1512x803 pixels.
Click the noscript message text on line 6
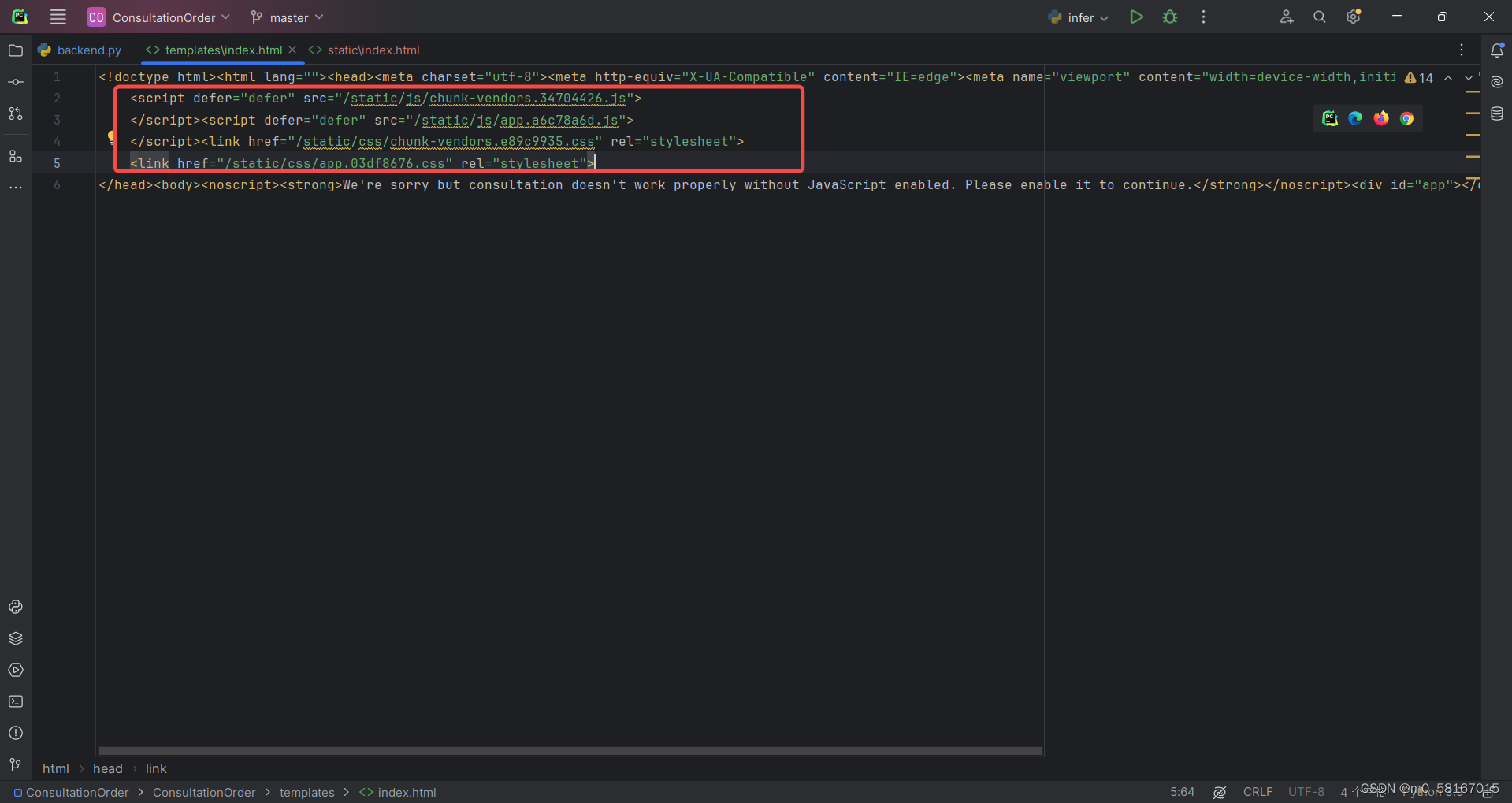768,185
